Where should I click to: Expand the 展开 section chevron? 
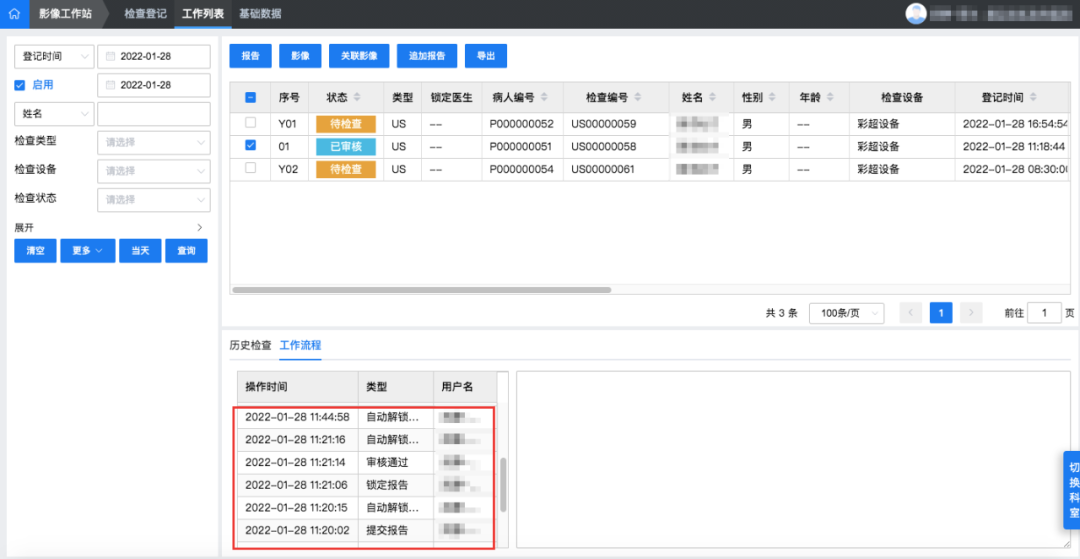coord(200,227)
